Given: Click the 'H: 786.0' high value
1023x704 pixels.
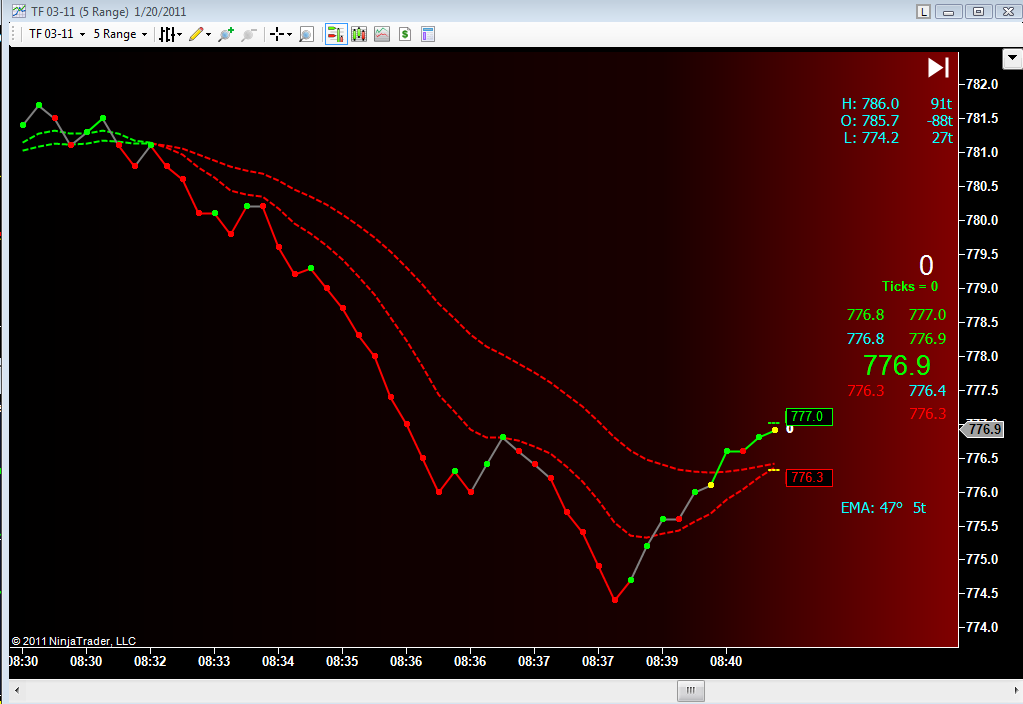Looking at the screenshot, I should pos(870,104).
